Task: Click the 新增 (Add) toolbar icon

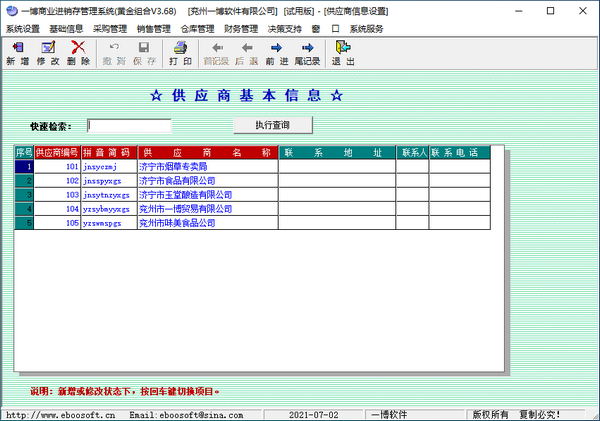Action: pyautogui.click(x=17, y=53)
